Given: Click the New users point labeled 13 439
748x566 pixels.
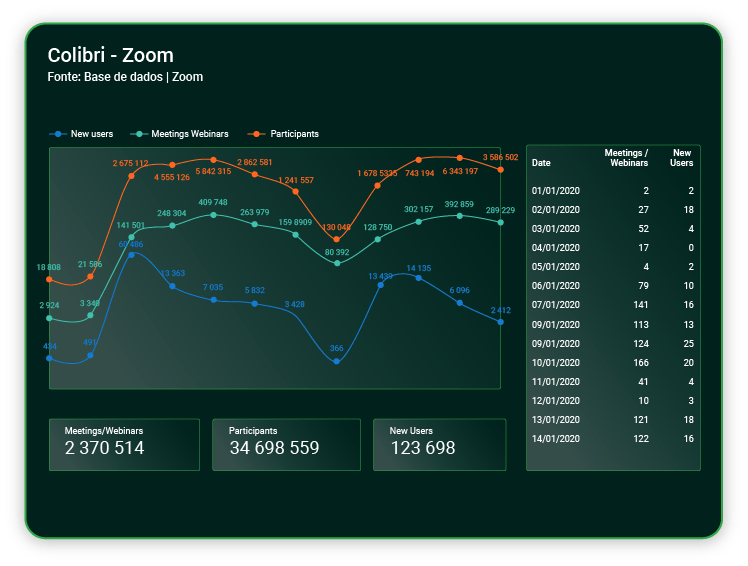Looking at the screenshot, I should [381, 285].
